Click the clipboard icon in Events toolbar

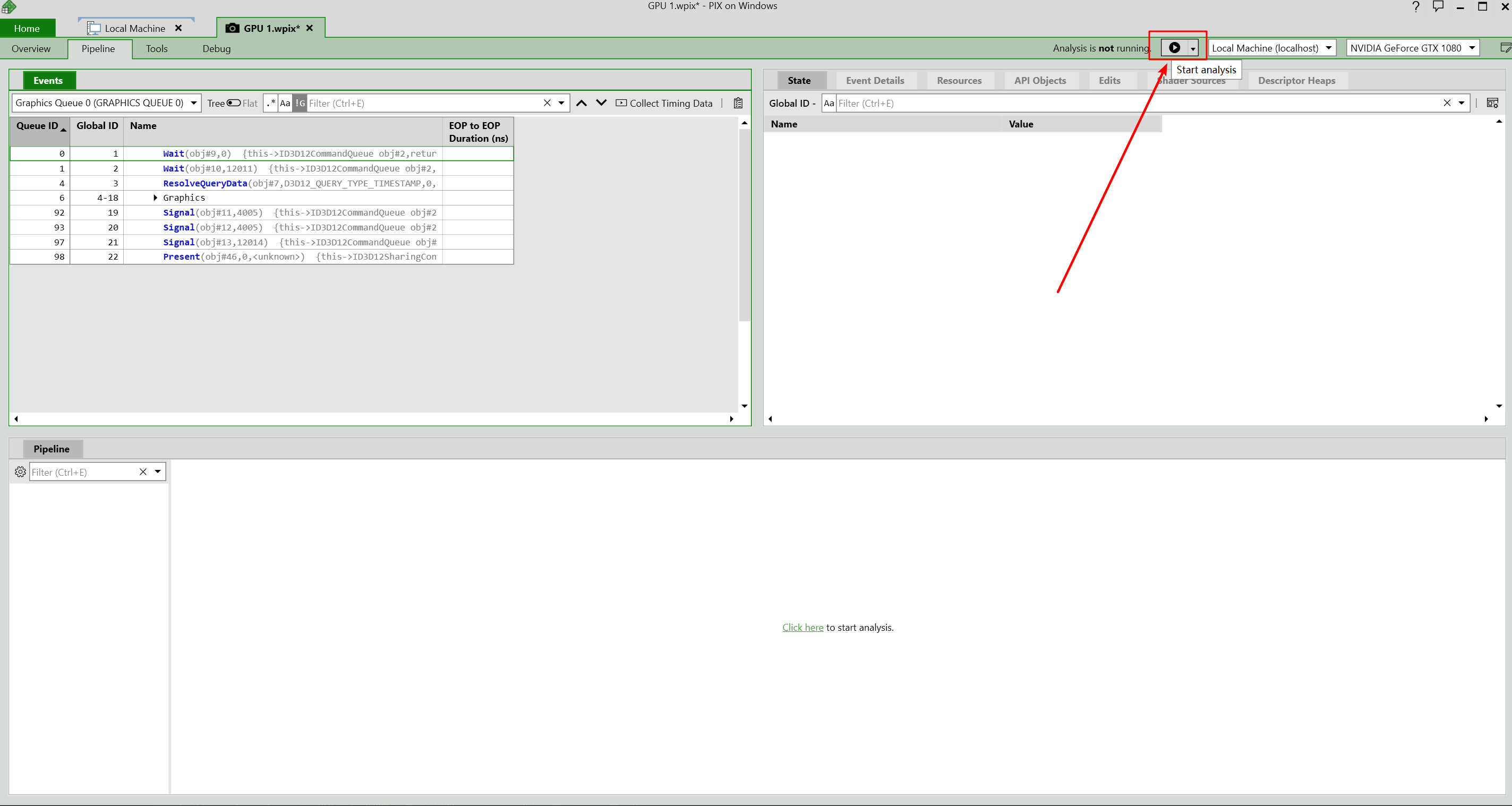point(738,103)
